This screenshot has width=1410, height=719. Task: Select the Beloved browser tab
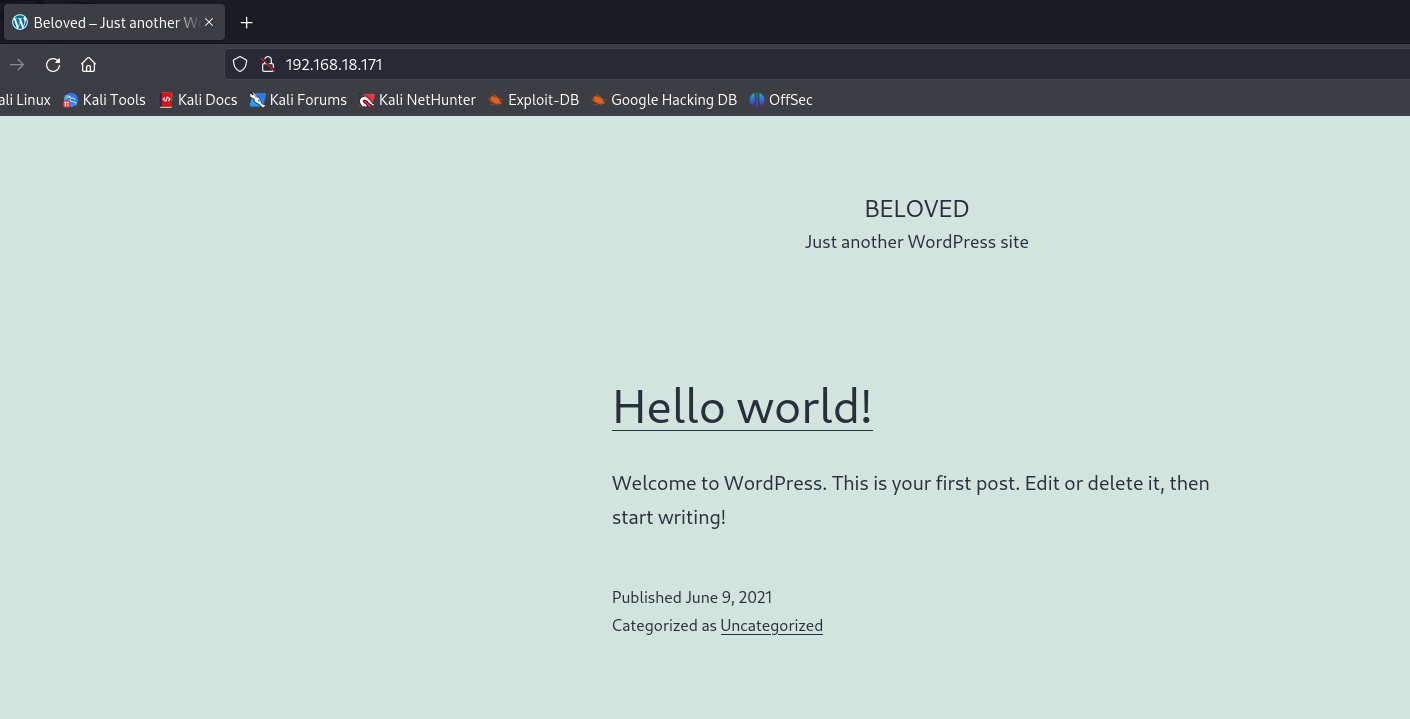(x=105, y=22)
